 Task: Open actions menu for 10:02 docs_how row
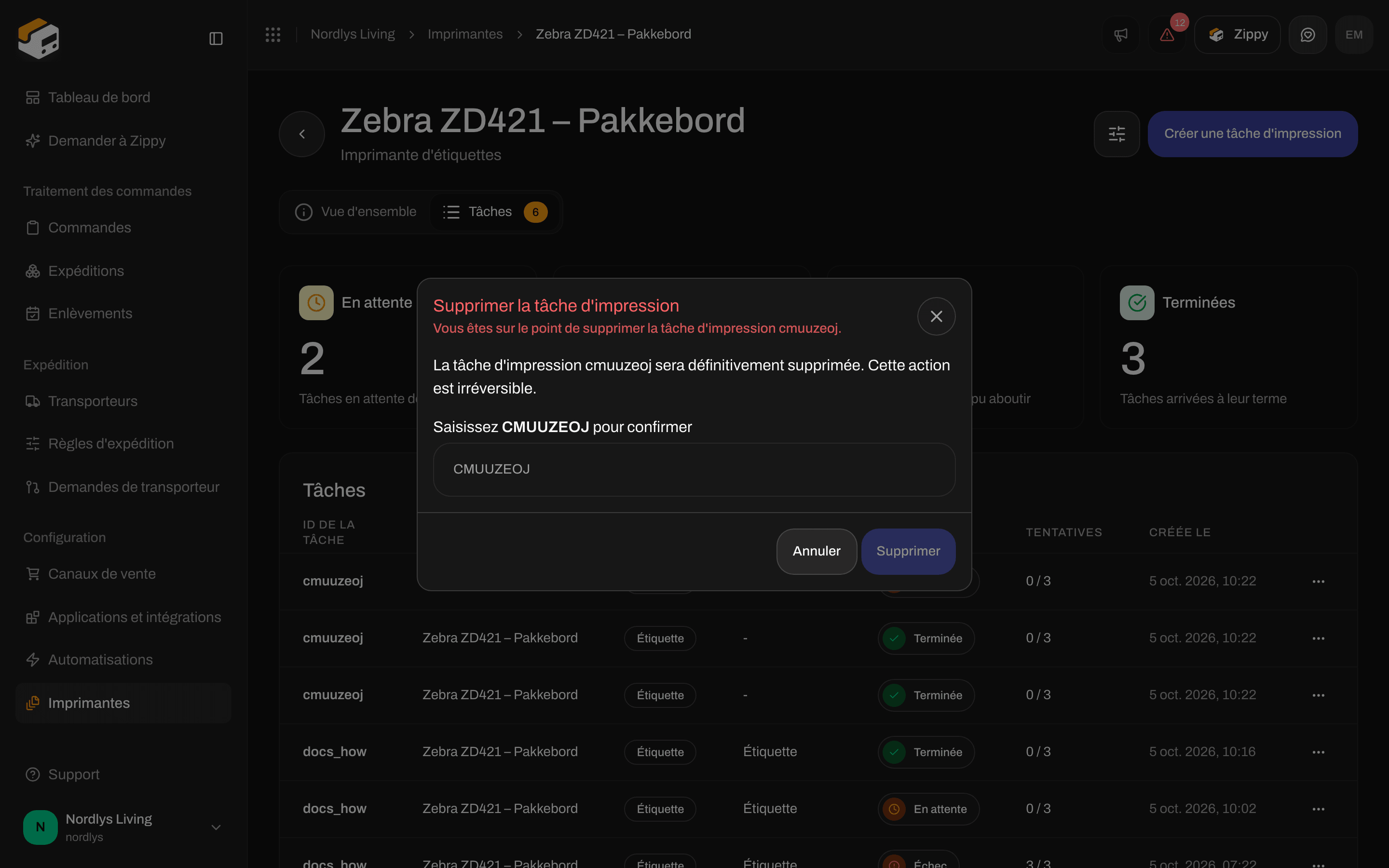coord(1319,809)
